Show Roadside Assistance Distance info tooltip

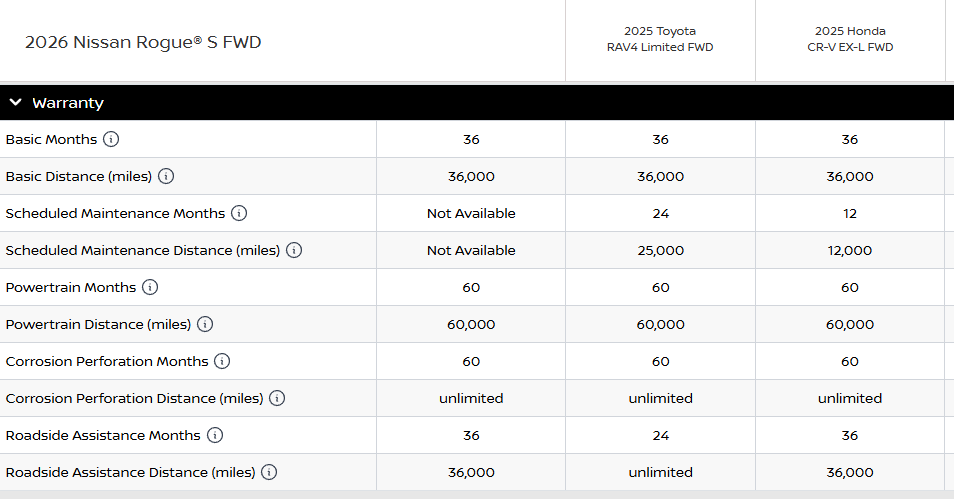pyautogui.click(x=269, y=472)
